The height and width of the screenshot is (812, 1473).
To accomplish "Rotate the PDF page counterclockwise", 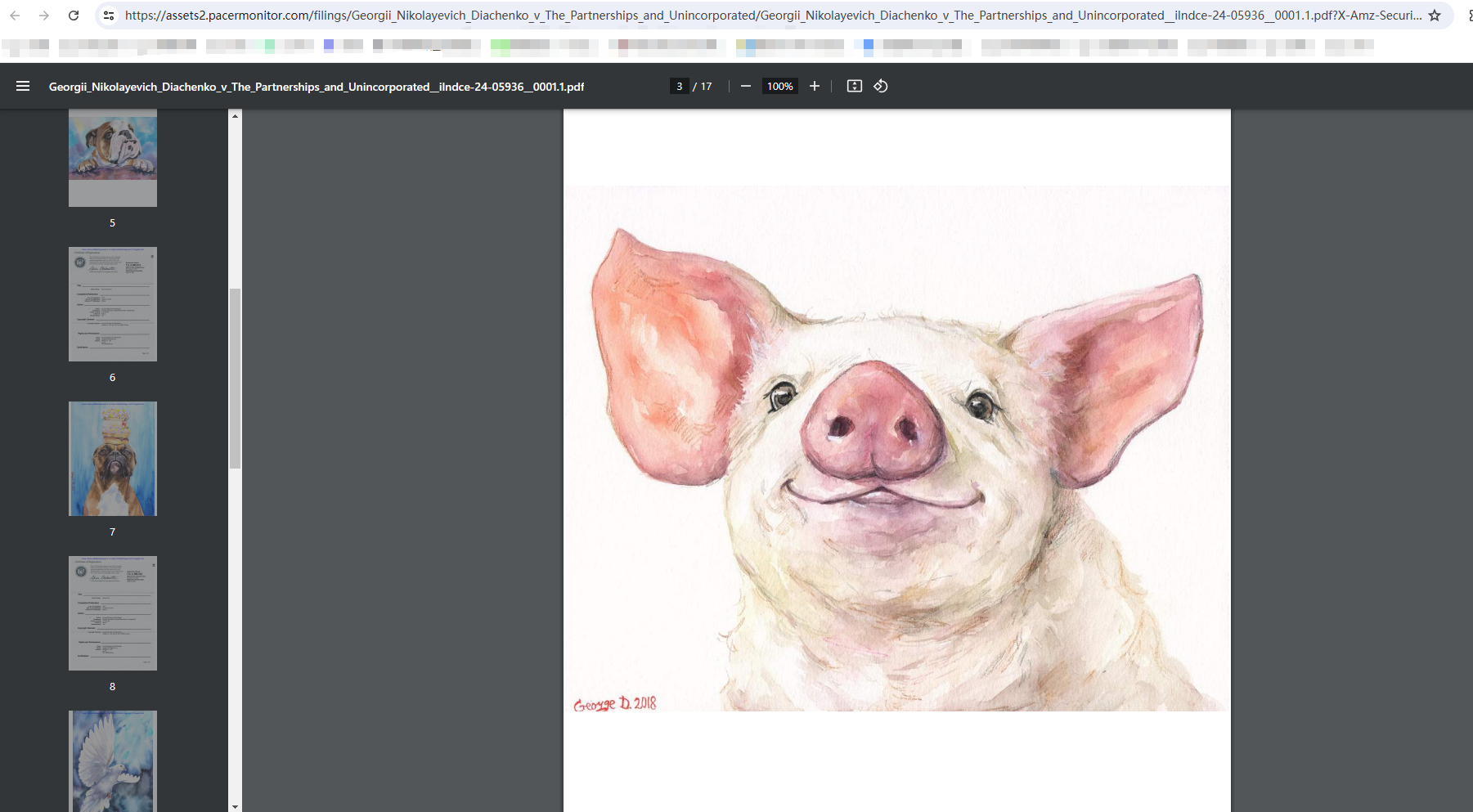I will [x=881, y=86].
